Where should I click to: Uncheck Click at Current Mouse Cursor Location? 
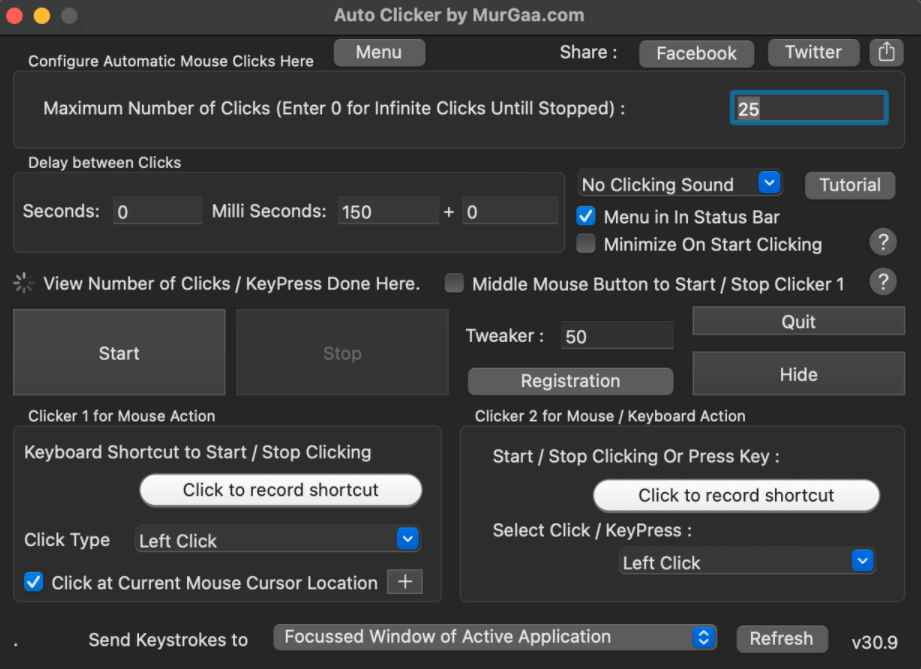tap(33, 581)
